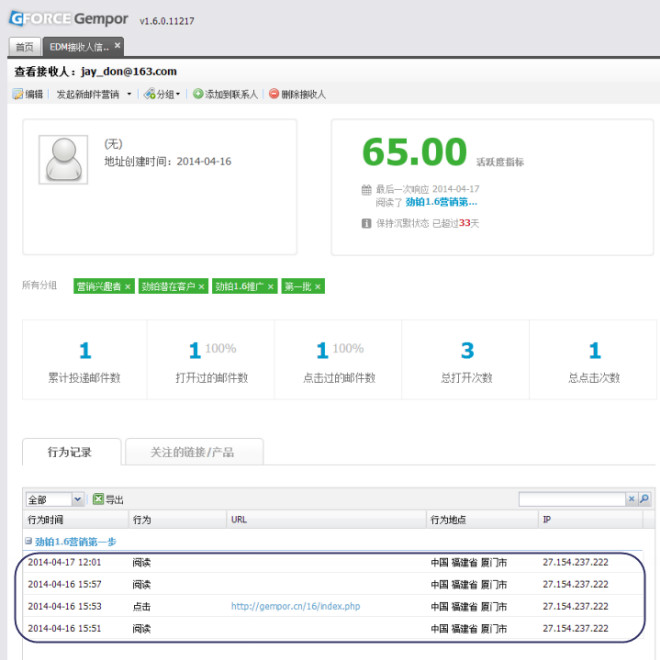660x660 pixels.
Task: Switch to the 首页 tab
Action: tap(23, 46)
